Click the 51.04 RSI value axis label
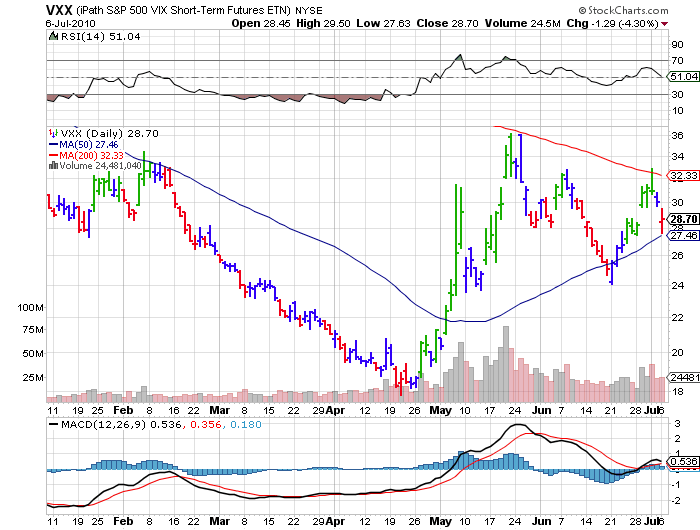 [683, 76]
